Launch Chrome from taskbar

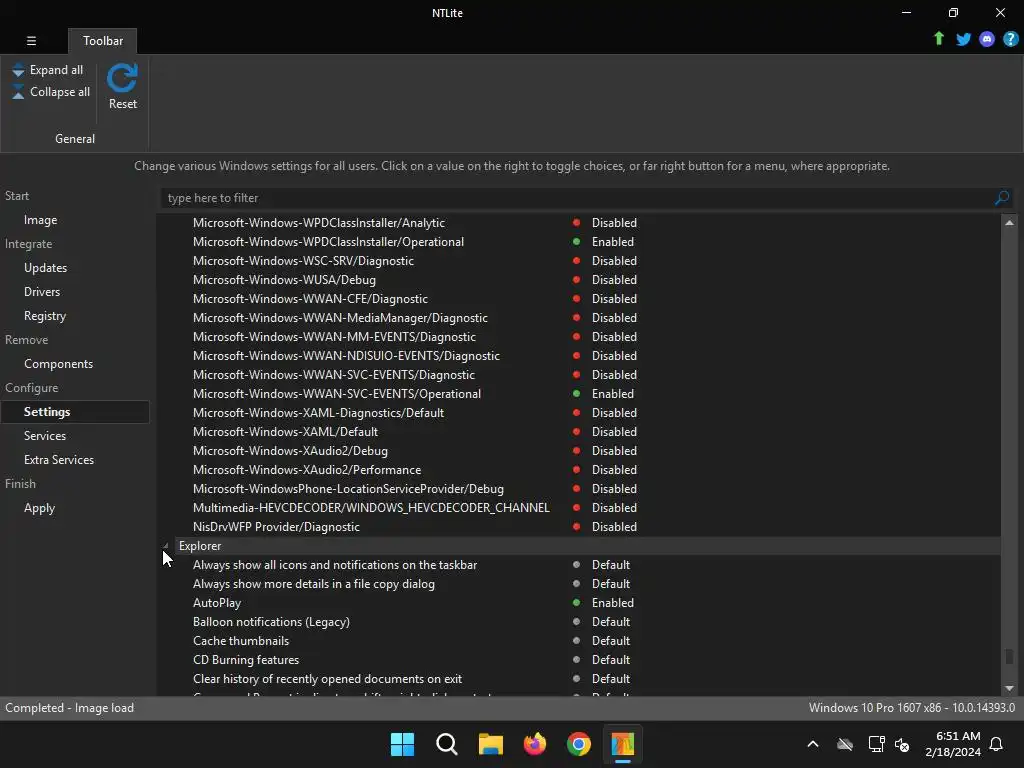click(579, 744)
